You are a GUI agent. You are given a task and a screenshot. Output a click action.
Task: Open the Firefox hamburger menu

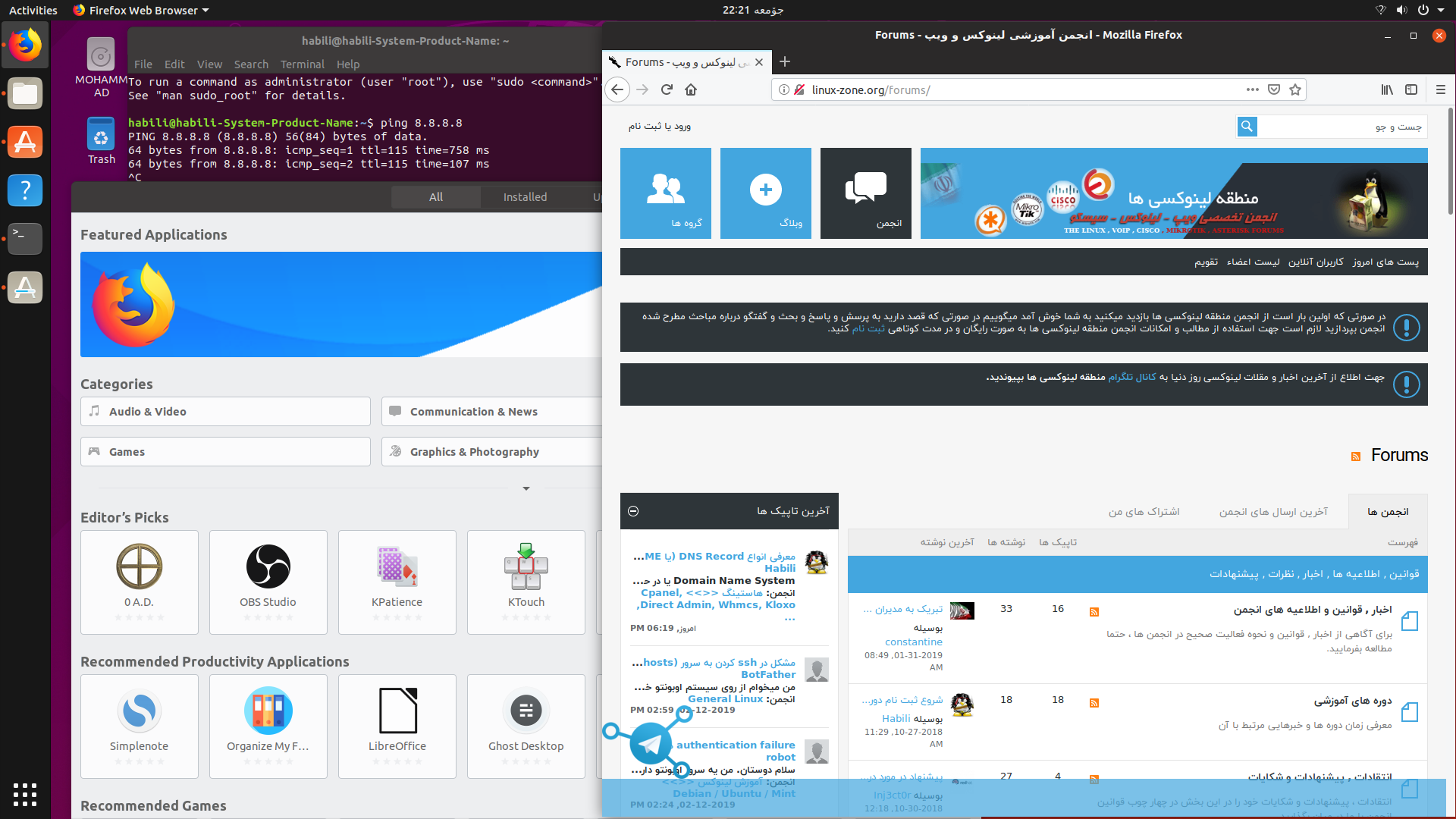1440,89
